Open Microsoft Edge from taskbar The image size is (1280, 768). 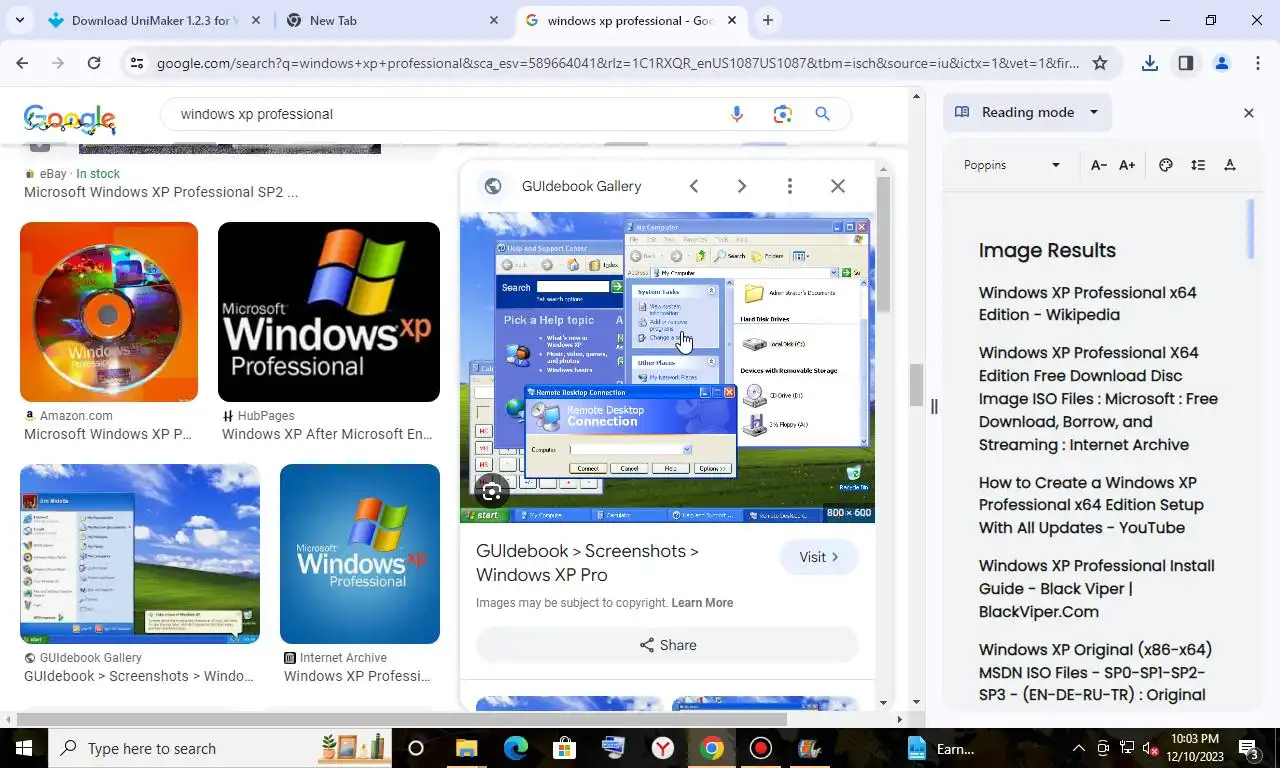point(516,748)
